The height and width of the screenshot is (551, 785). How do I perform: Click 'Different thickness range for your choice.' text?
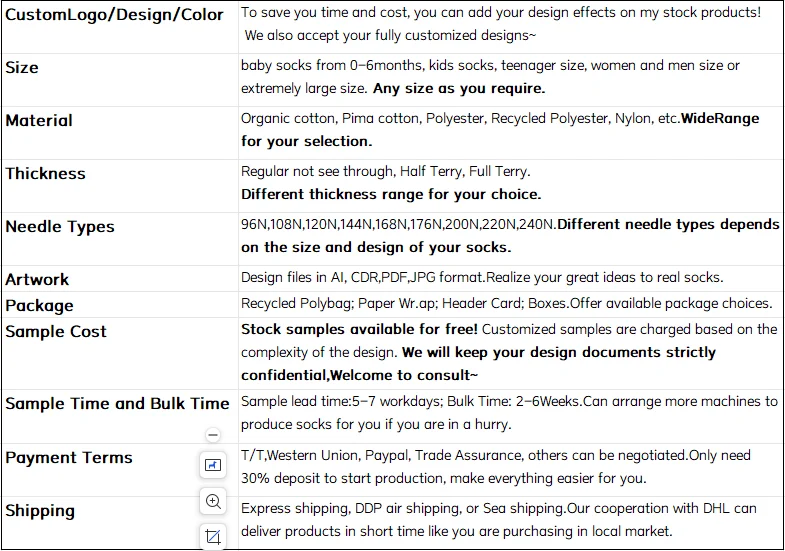[x=391, y=194]
